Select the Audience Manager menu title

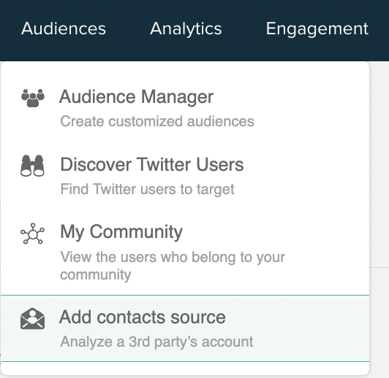tap(136, 97)
